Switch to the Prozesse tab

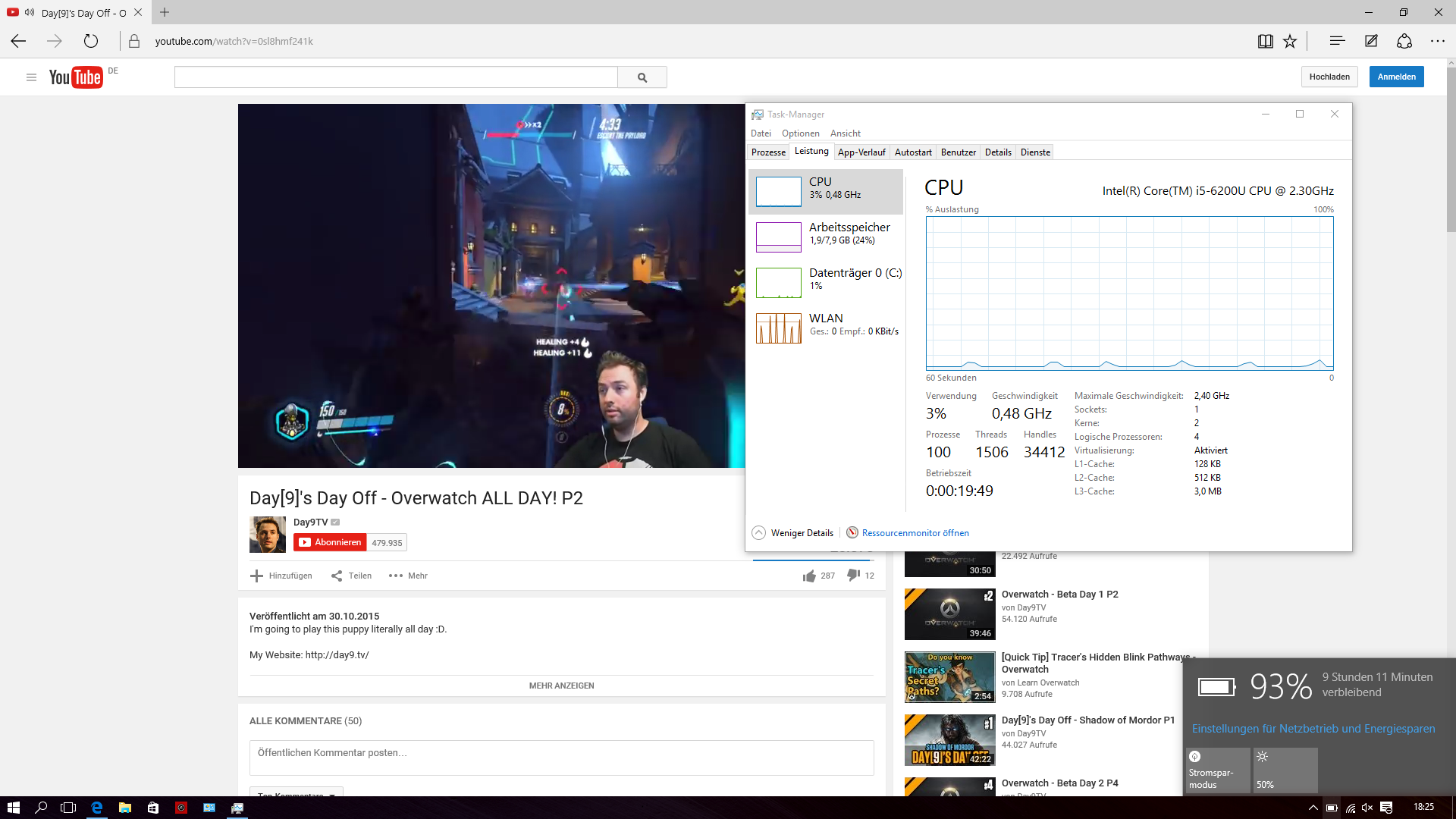pos(768,152)
